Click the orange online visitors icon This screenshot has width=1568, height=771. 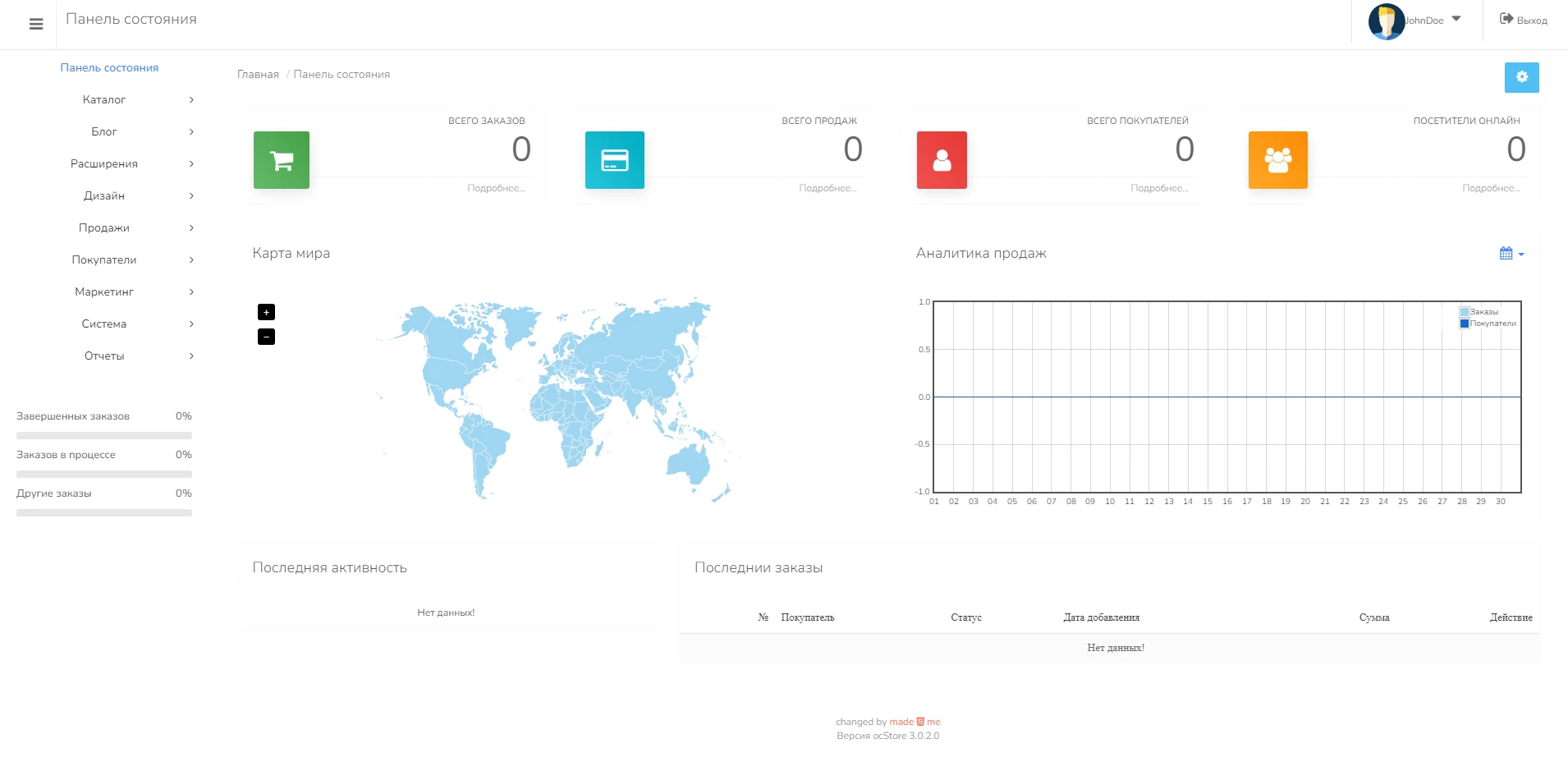point(1278,160)
